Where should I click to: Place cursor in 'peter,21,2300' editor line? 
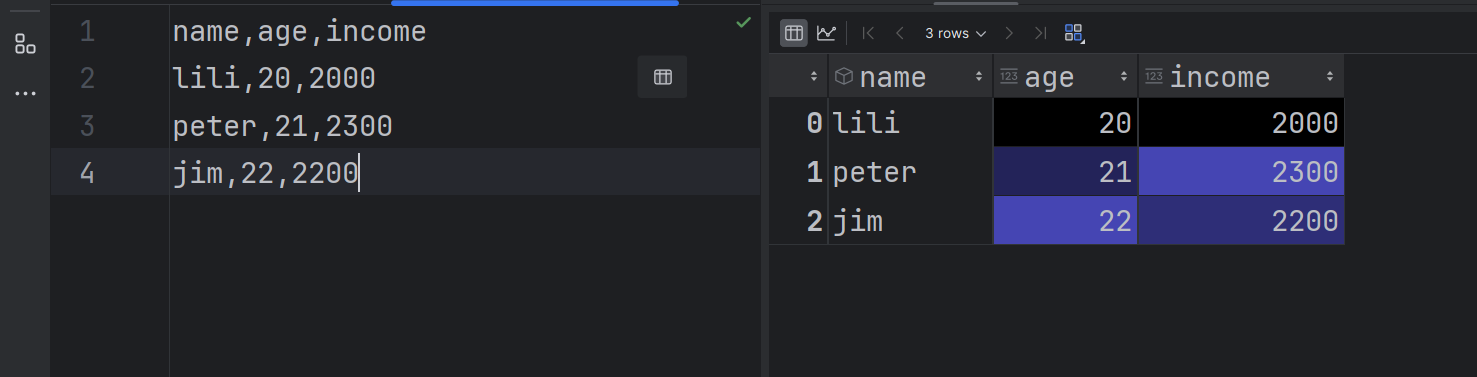click(x=282, y=126)
